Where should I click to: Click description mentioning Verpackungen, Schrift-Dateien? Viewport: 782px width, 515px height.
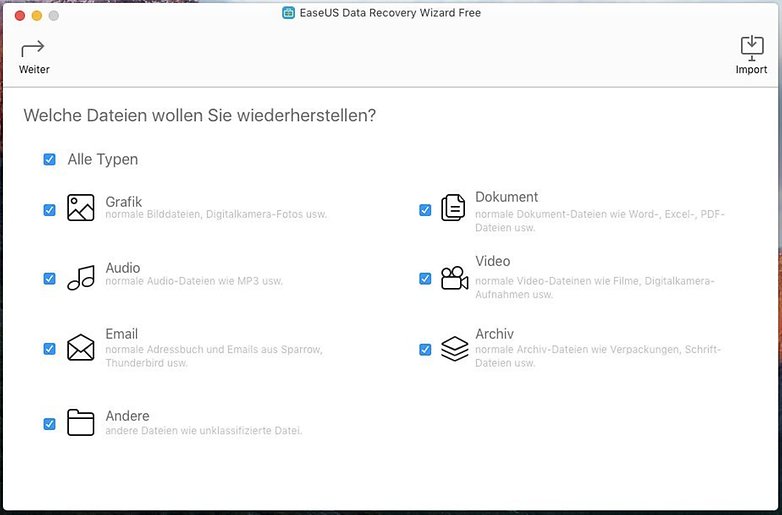tap(598, 356)
